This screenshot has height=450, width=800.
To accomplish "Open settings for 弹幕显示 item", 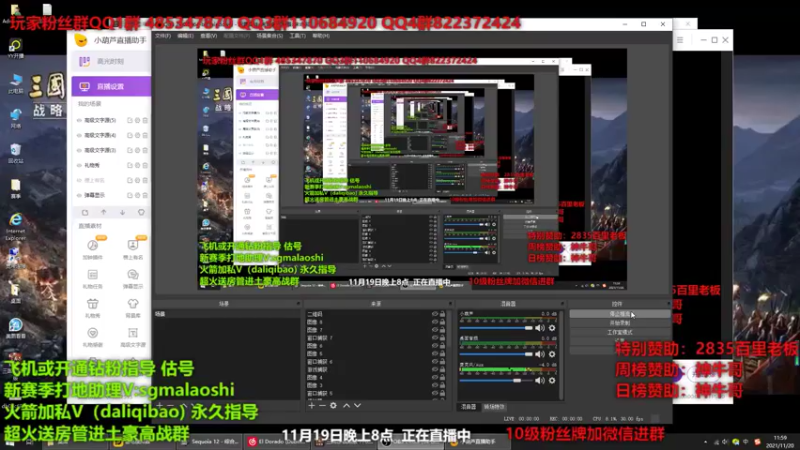I will pyautogui.click(x=138, y=195).
